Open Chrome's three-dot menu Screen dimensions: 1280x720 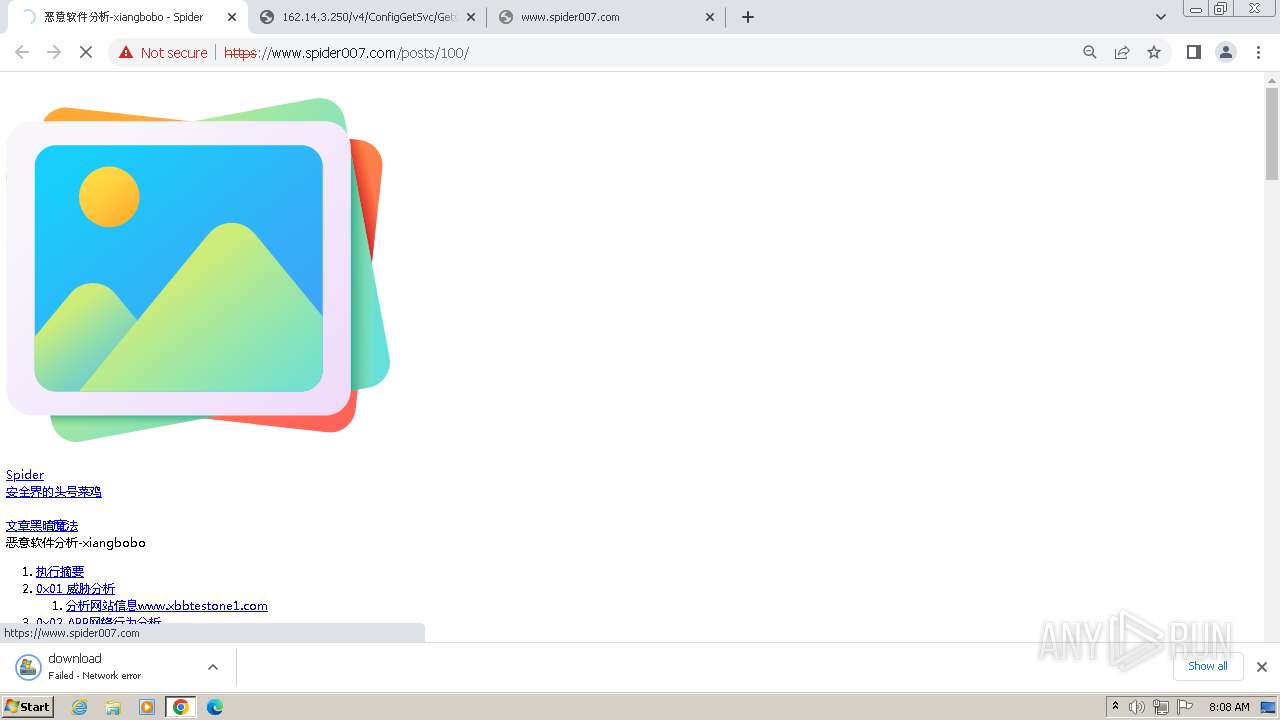[1258, 52]
